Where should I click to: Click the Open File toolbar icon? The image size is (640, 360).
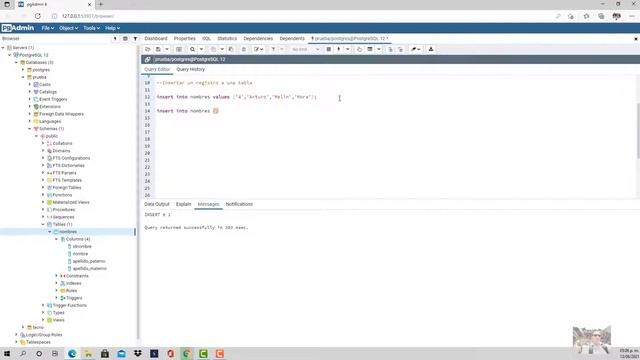148,49
